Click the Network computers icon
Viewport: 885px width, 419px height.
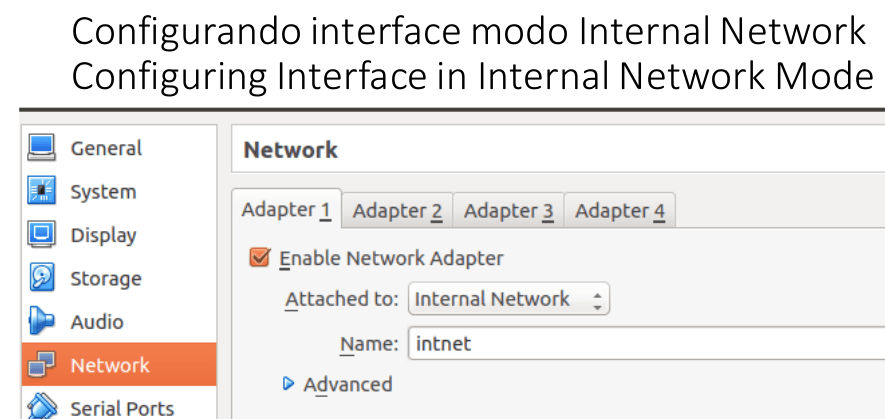(x=41, y=364)
